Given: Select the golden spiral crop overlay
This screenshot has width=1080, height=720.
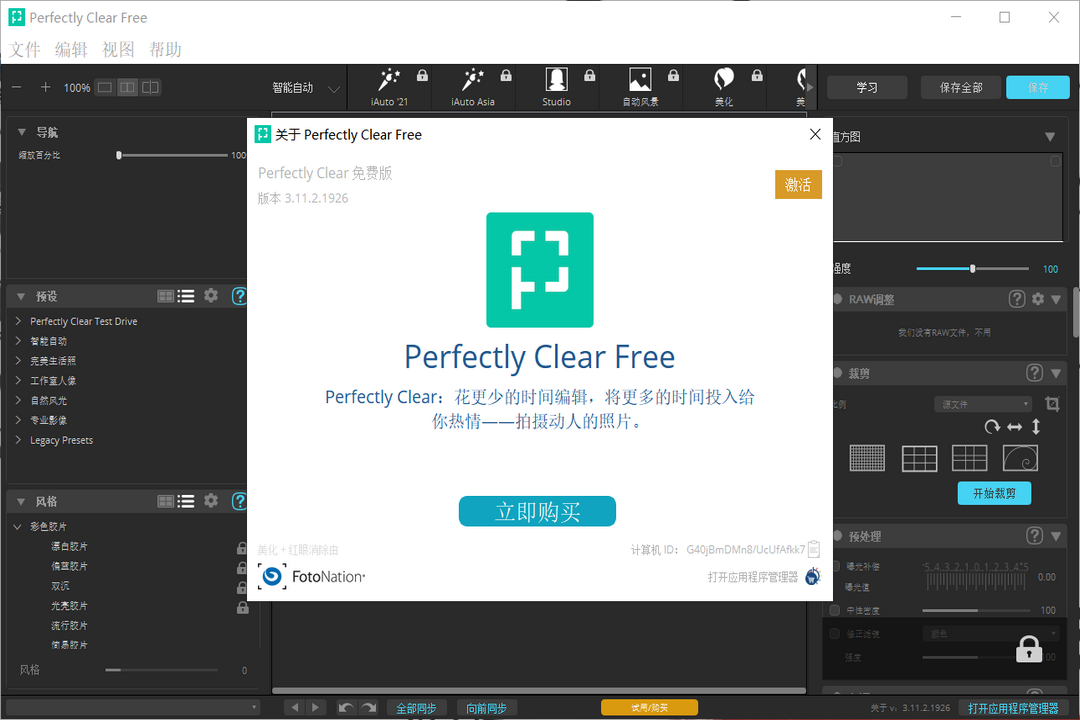Looking at the screenshot, I should coord(1019,458).
